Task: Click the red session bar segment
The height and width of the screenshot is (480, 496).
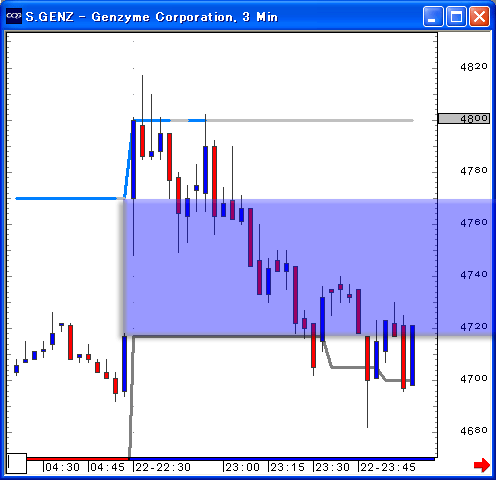Action: pos(78,459)
